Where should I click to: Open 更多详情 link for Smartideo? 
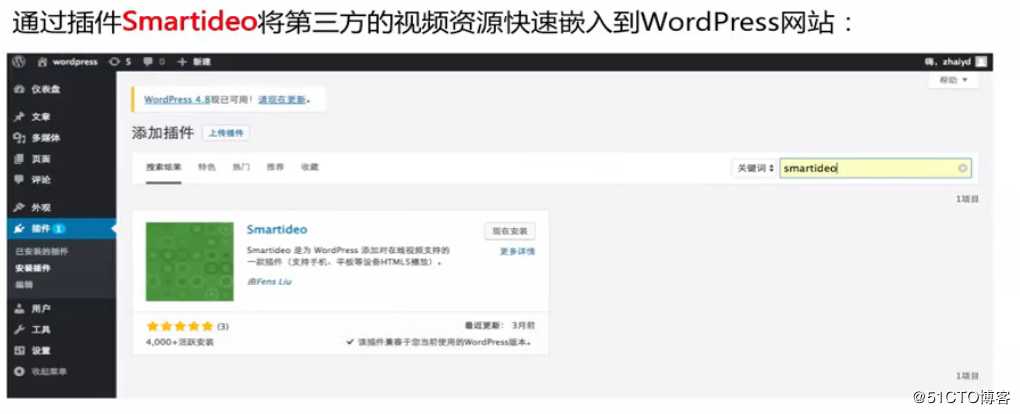tap(517, 252)
